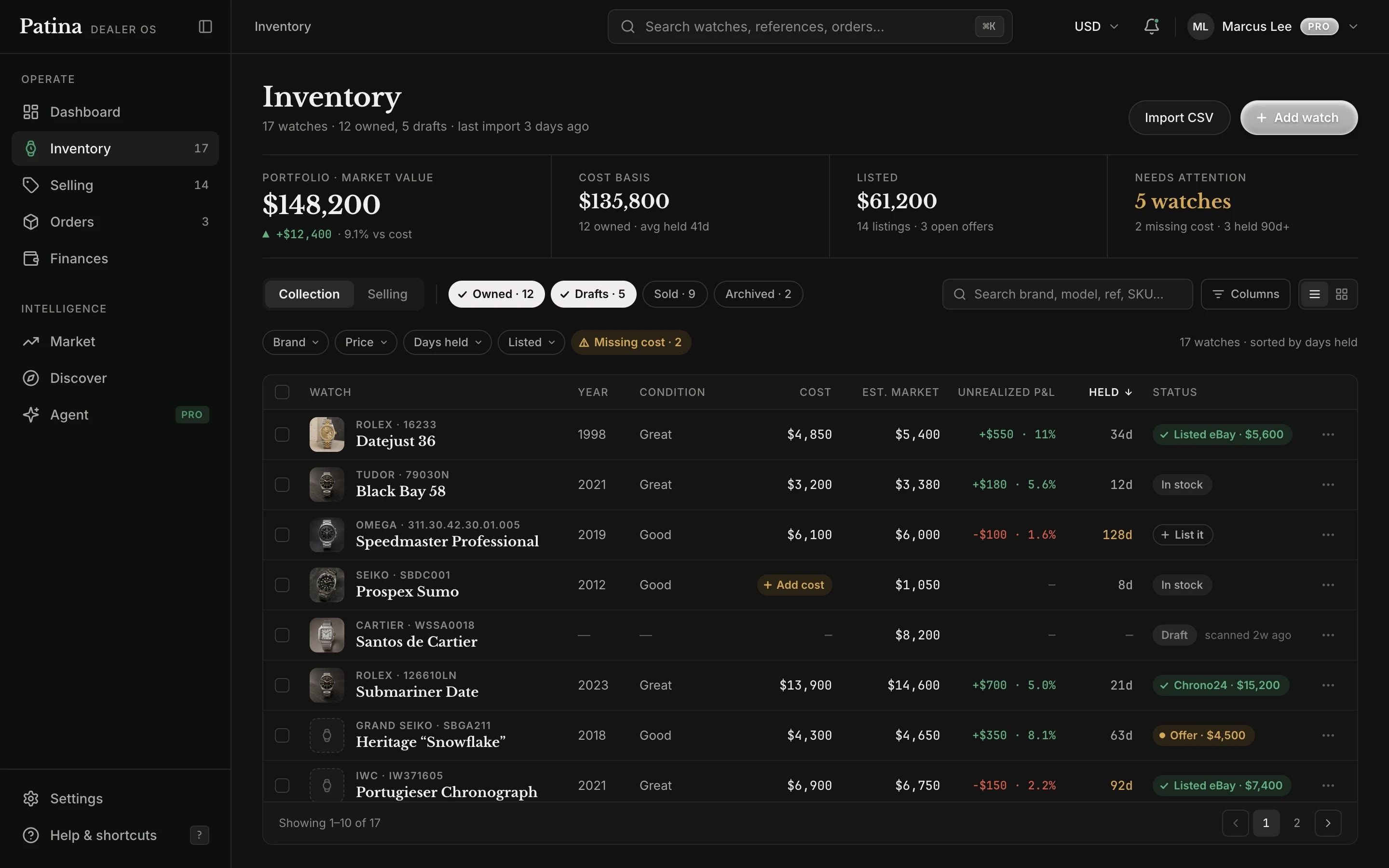Check the Heritage Snowflake row checkbox
This screenshot has height=868, width=1389.
point(282,735)
